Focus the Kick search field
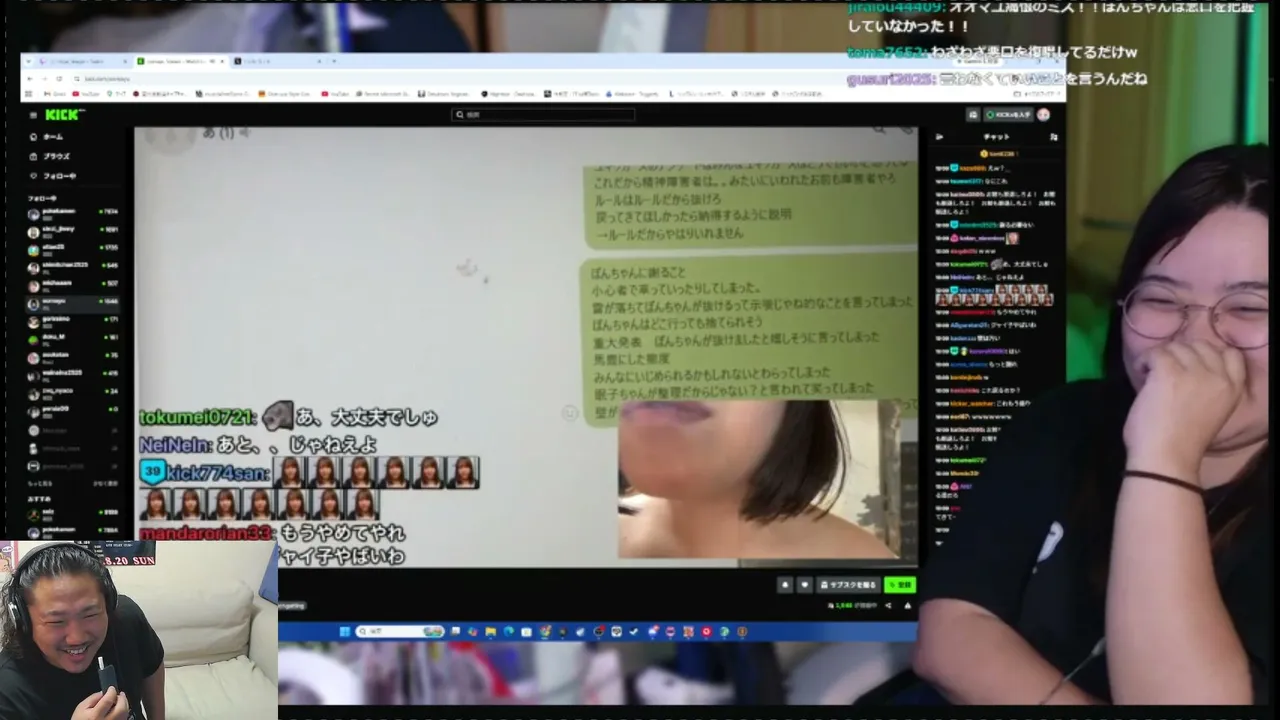1280x720 pixels. pos(543,115)
